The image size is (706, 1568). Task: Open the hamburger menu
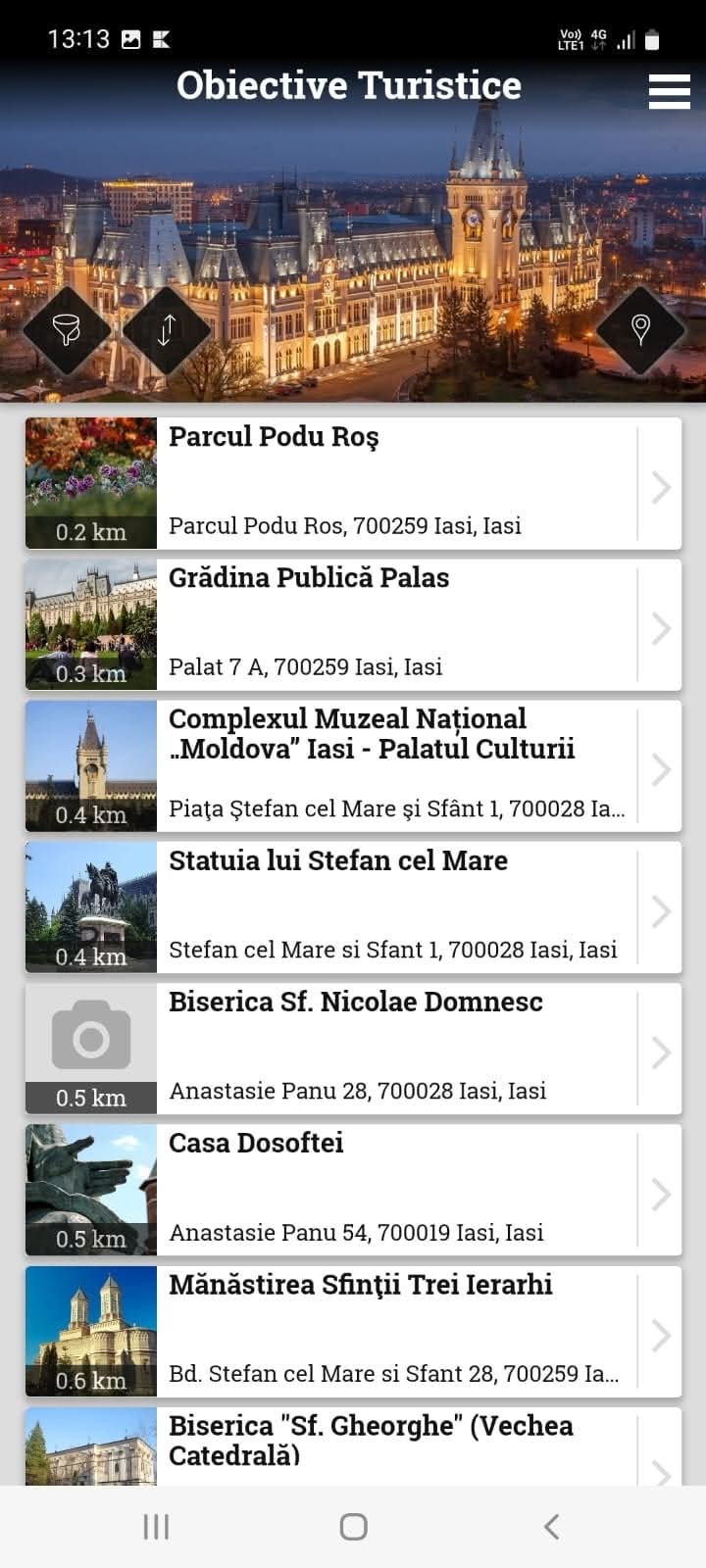point(670,91)
